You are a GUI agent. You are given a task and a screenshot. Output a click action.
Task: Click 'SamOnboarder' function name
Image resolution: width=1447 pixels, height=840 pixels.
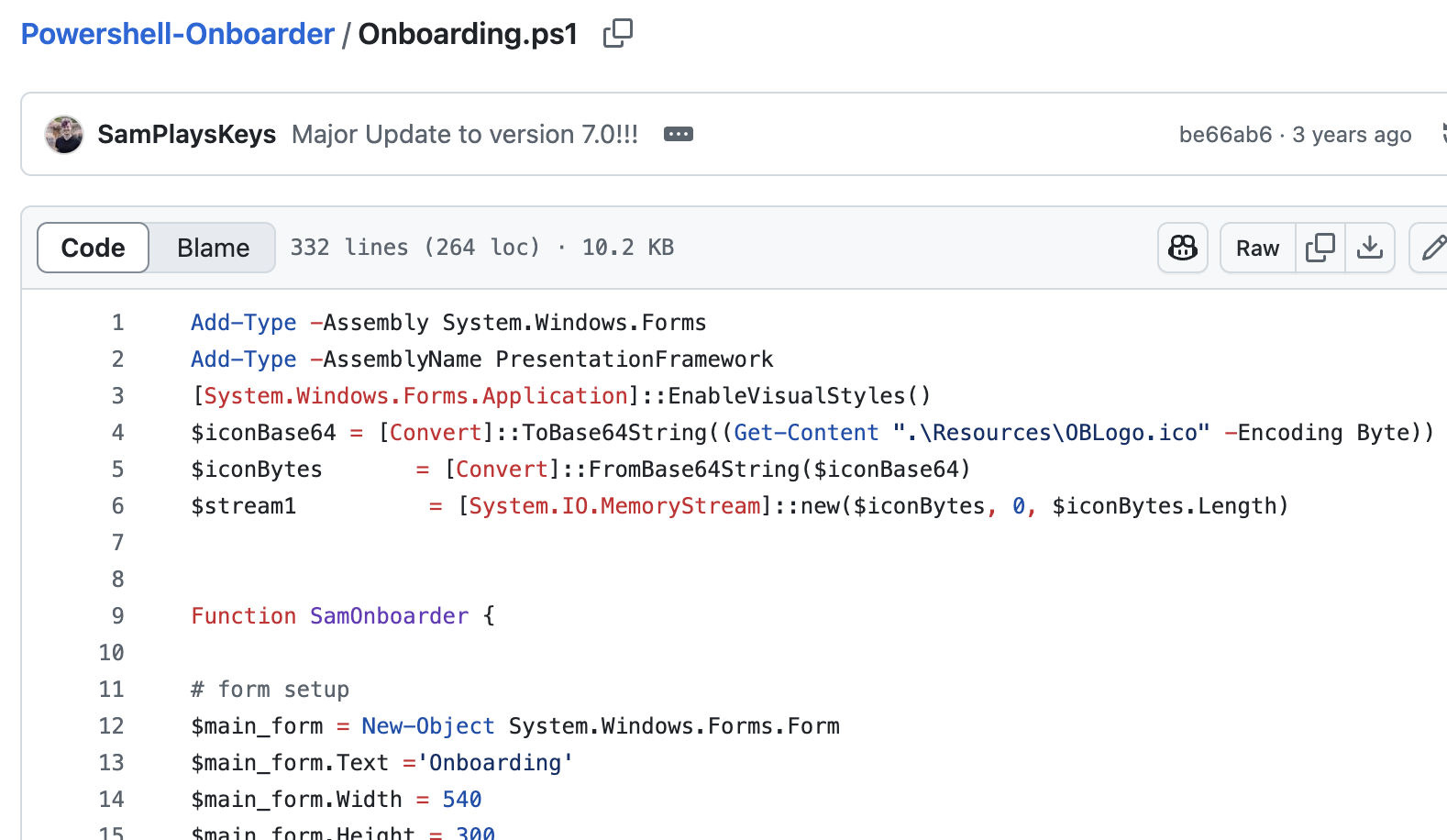[x=390, y=616]
